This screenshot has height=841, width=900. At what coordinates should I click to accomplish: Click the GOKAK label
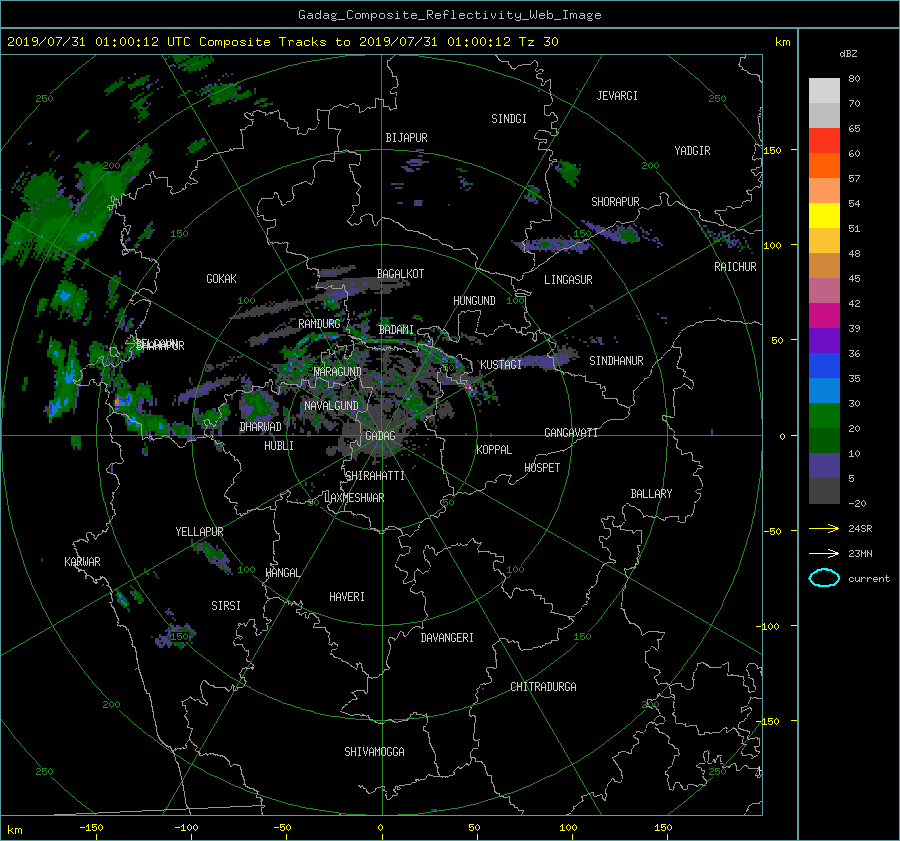pyautogui.click(x=221, y=278)
